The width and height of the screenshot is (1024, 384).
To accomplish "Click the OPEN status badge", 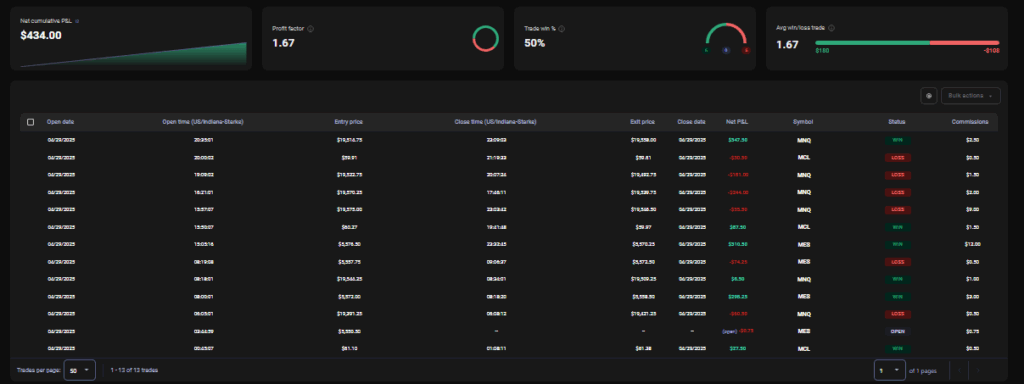I will coord(897,331).
